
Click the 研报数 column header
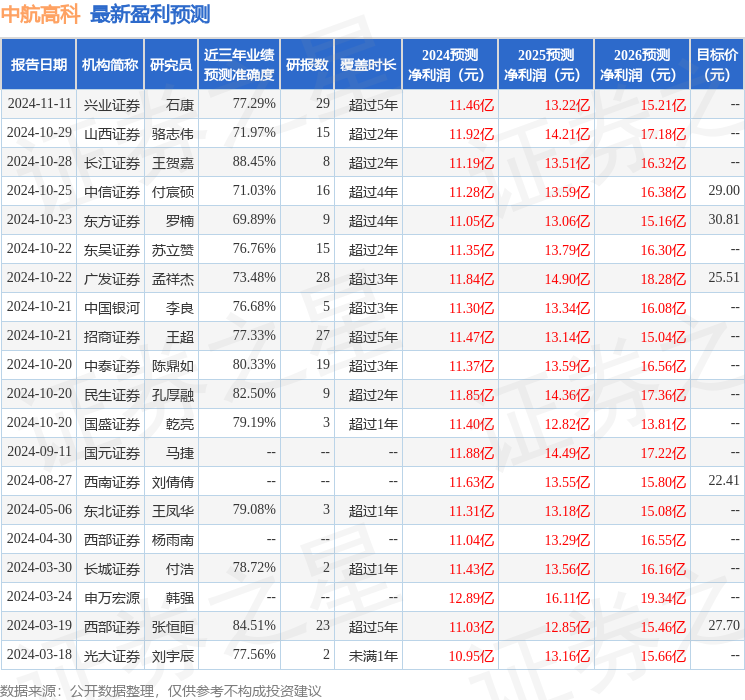click(x=307, y=65)
